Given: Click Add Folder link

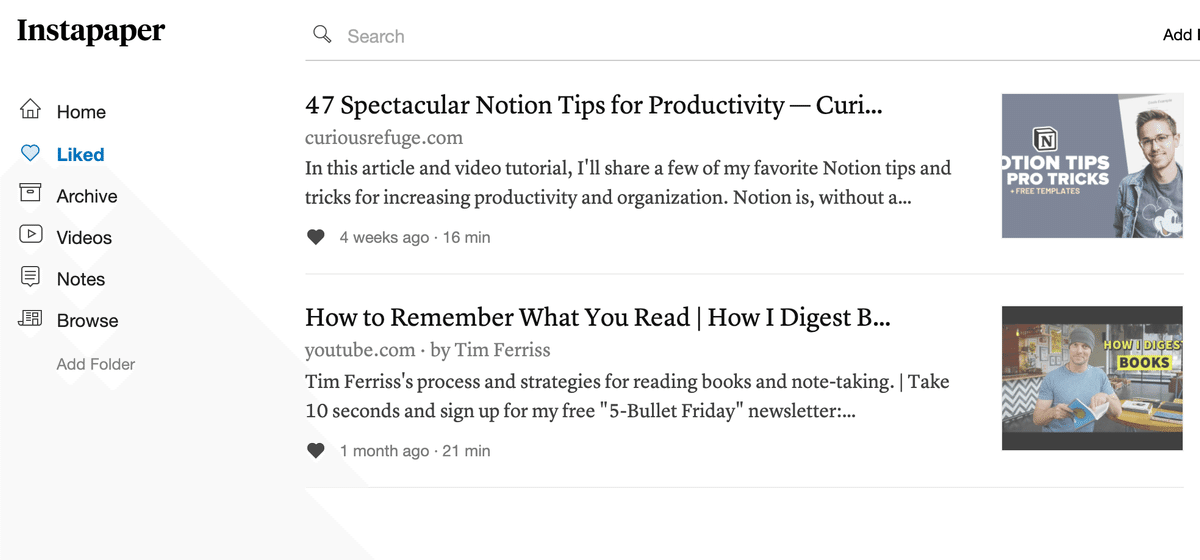Looking at the screenshot, I should (x=96, y=364).
